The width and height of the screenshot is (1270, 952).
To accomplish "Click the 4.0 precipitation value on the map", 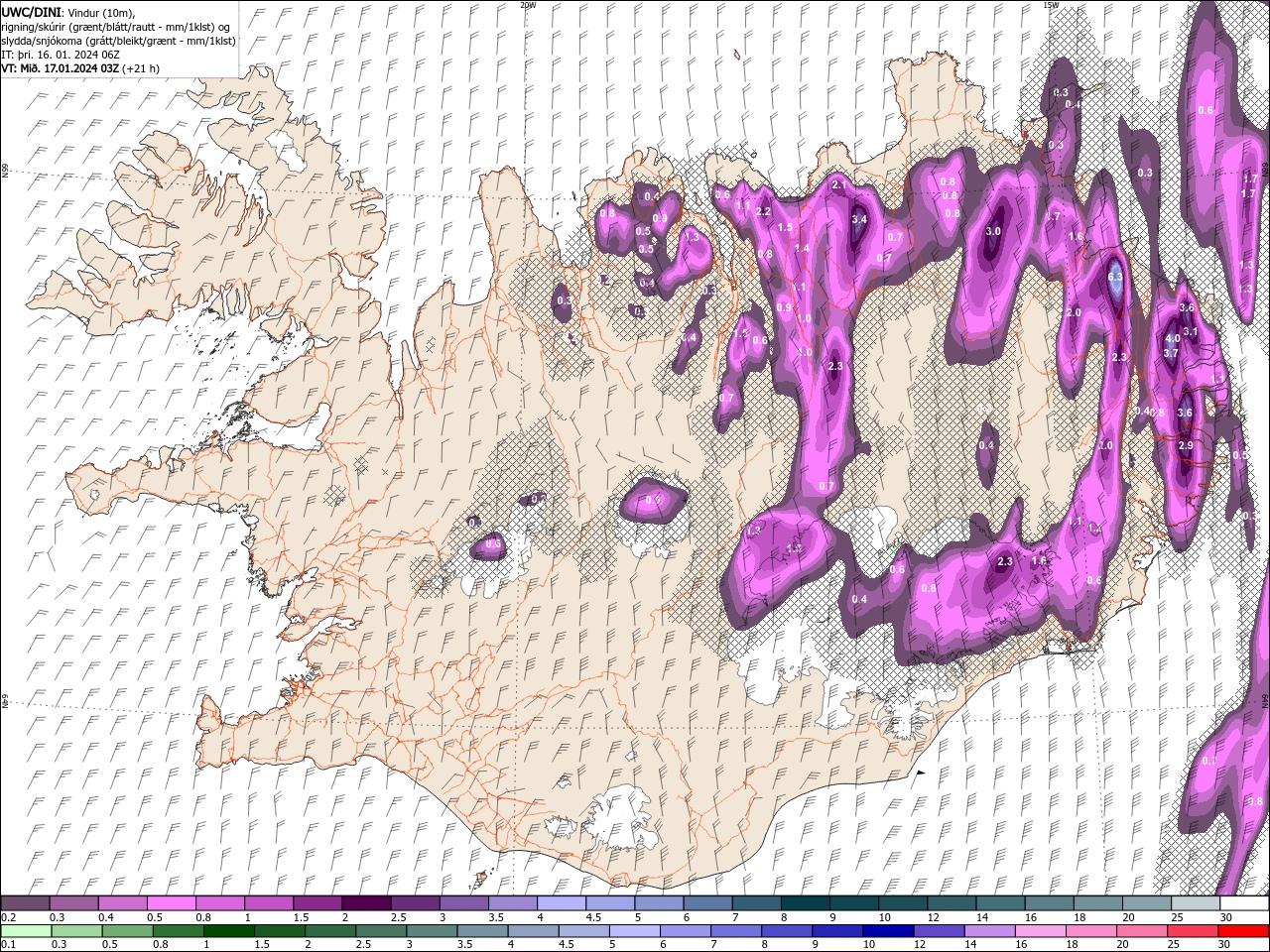I will point(1172,338).
